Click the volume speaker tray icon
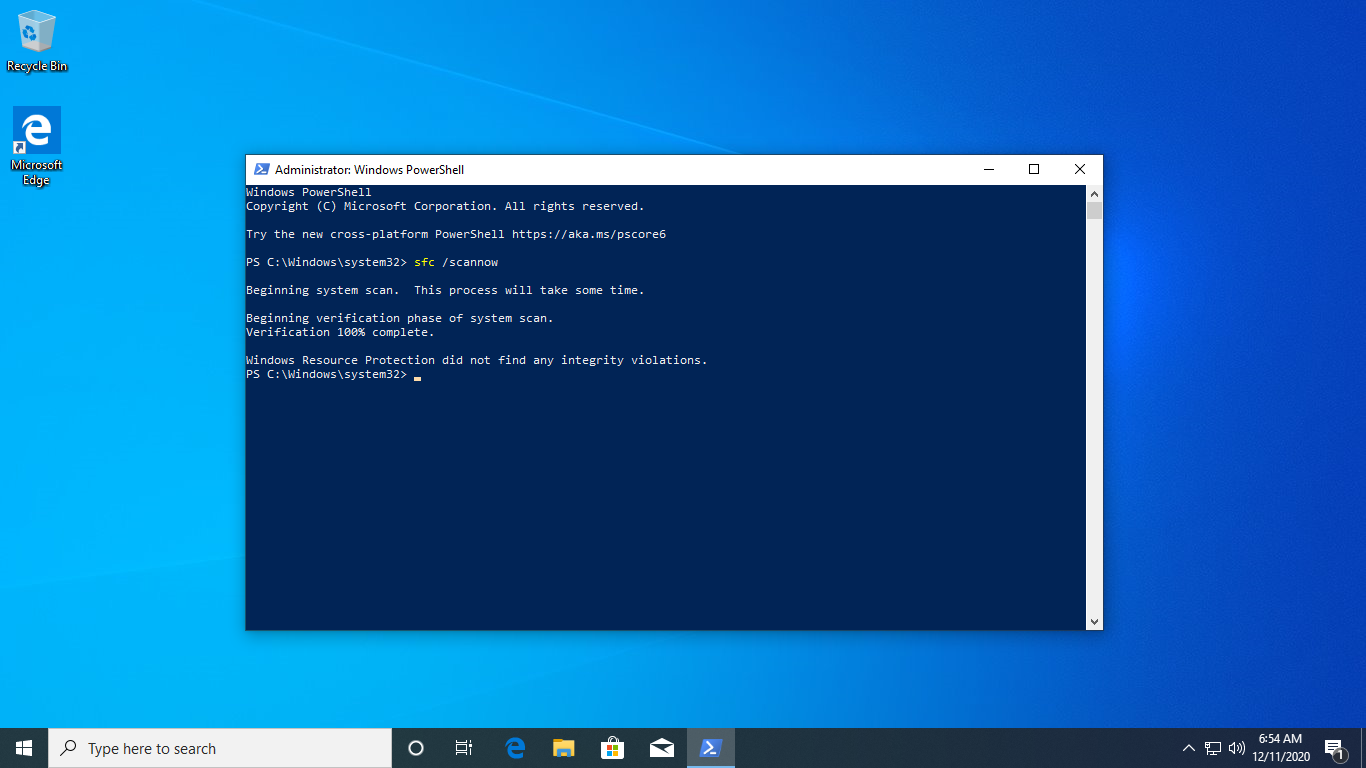Viewport: 1366px width, 768px height. 1237,748
